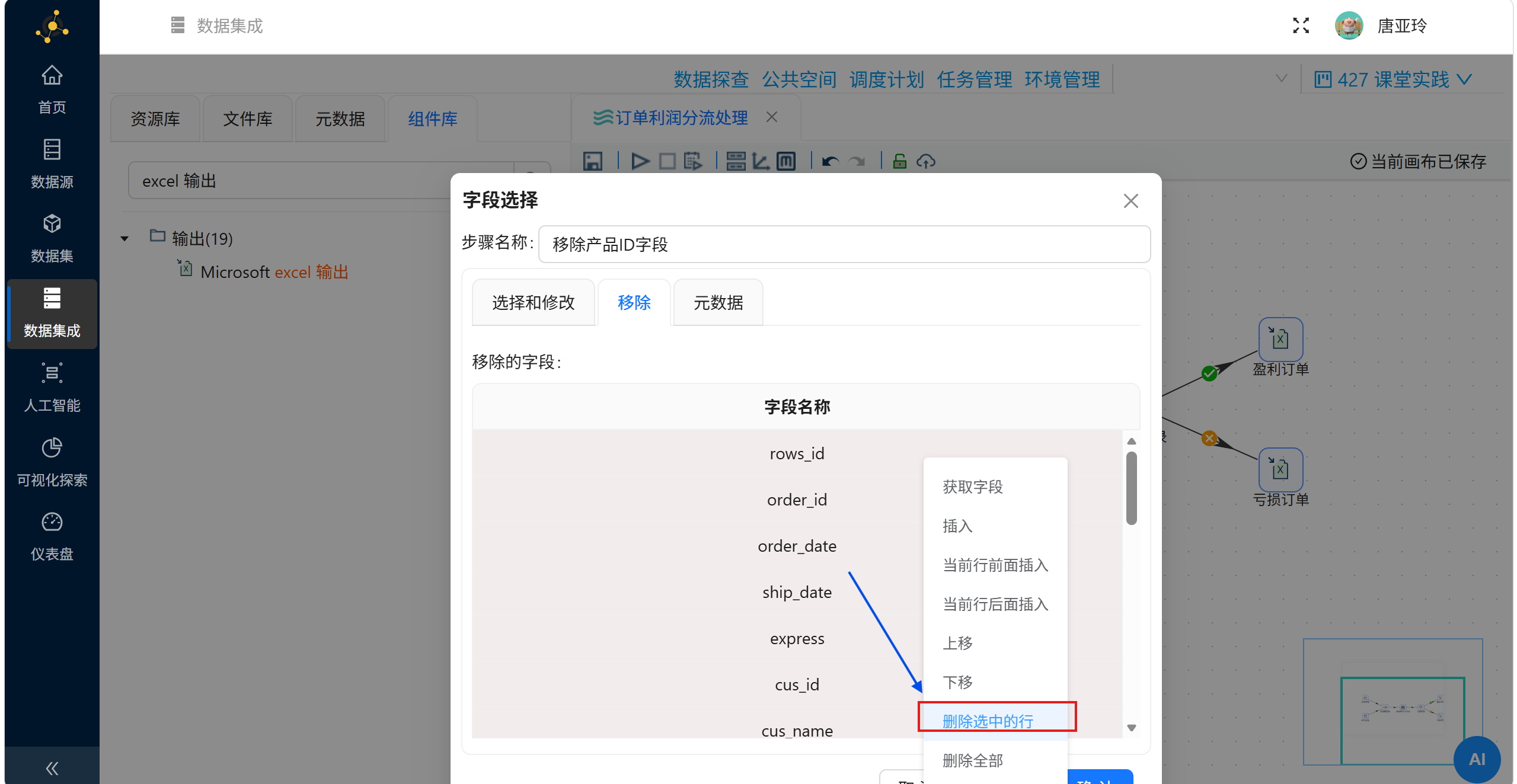The image size is (1517, 784).
Task: Click the blue AI assistant button
Action: (1476, 759)
